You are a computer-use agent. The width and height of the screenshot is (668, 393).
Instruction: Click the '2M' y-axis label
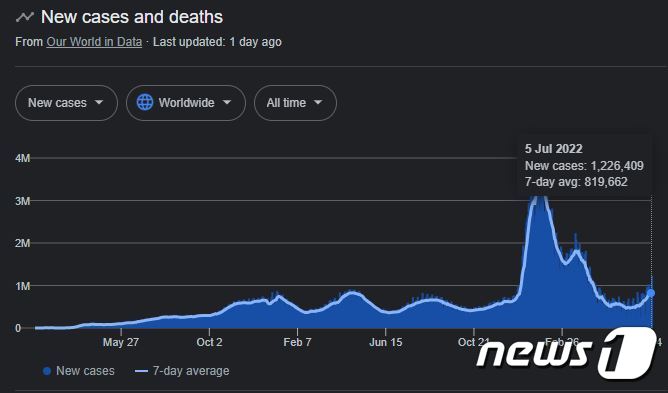click(23, 243)
